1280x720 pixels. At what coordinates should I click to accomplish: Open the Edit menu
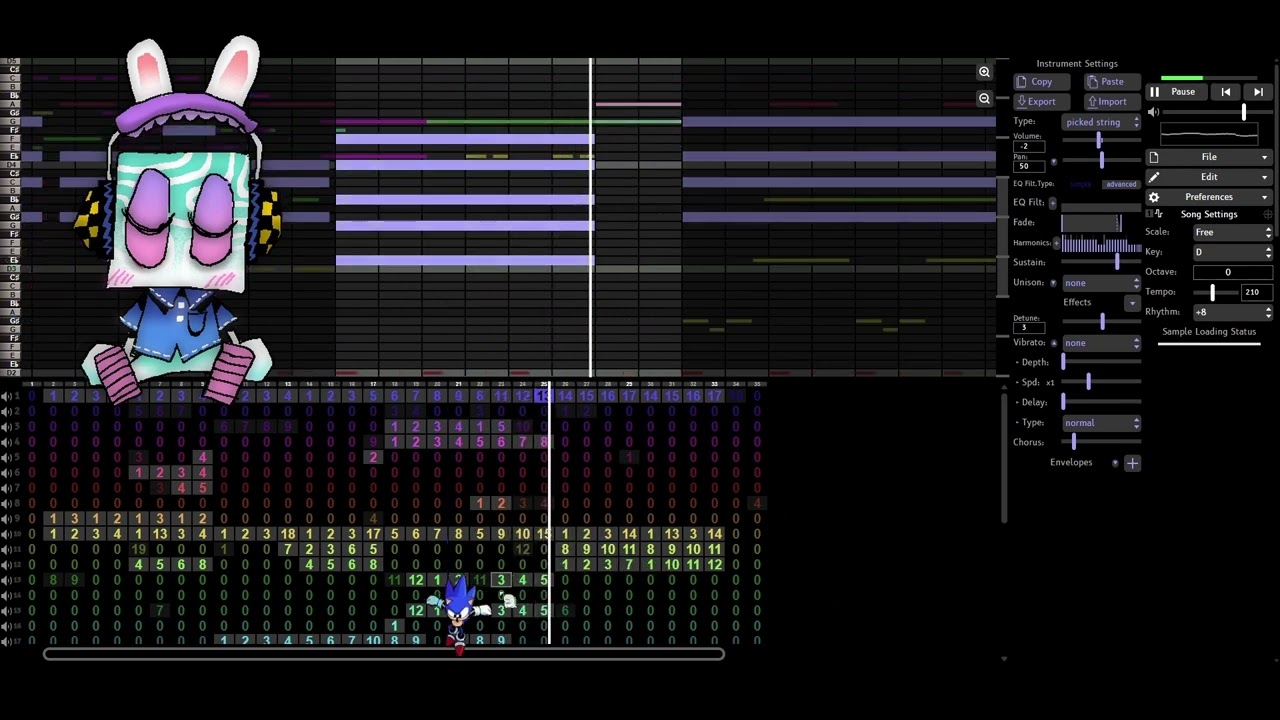point(1209,177)
